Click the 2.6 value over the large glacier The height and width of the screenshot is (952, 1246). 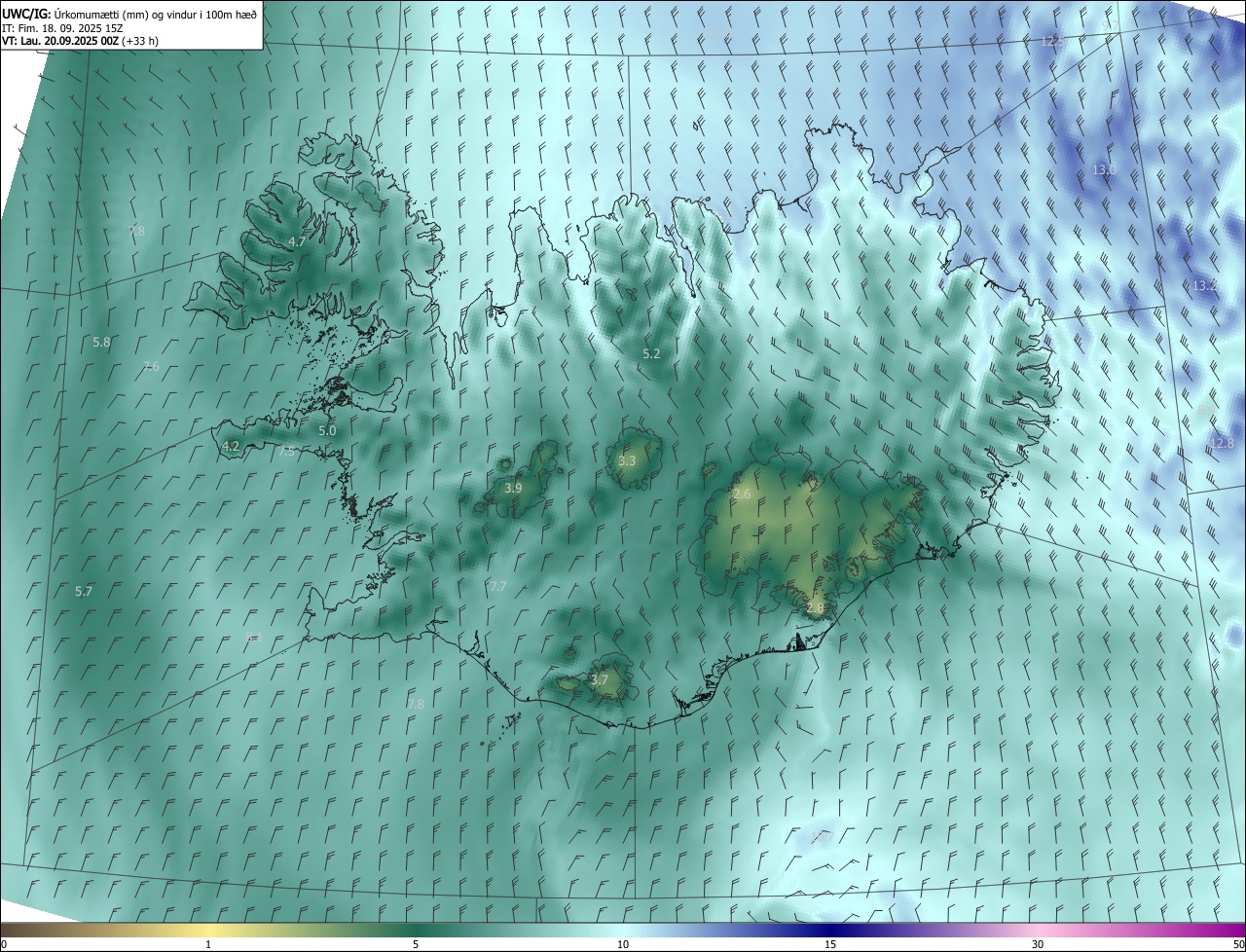(742, 494)
